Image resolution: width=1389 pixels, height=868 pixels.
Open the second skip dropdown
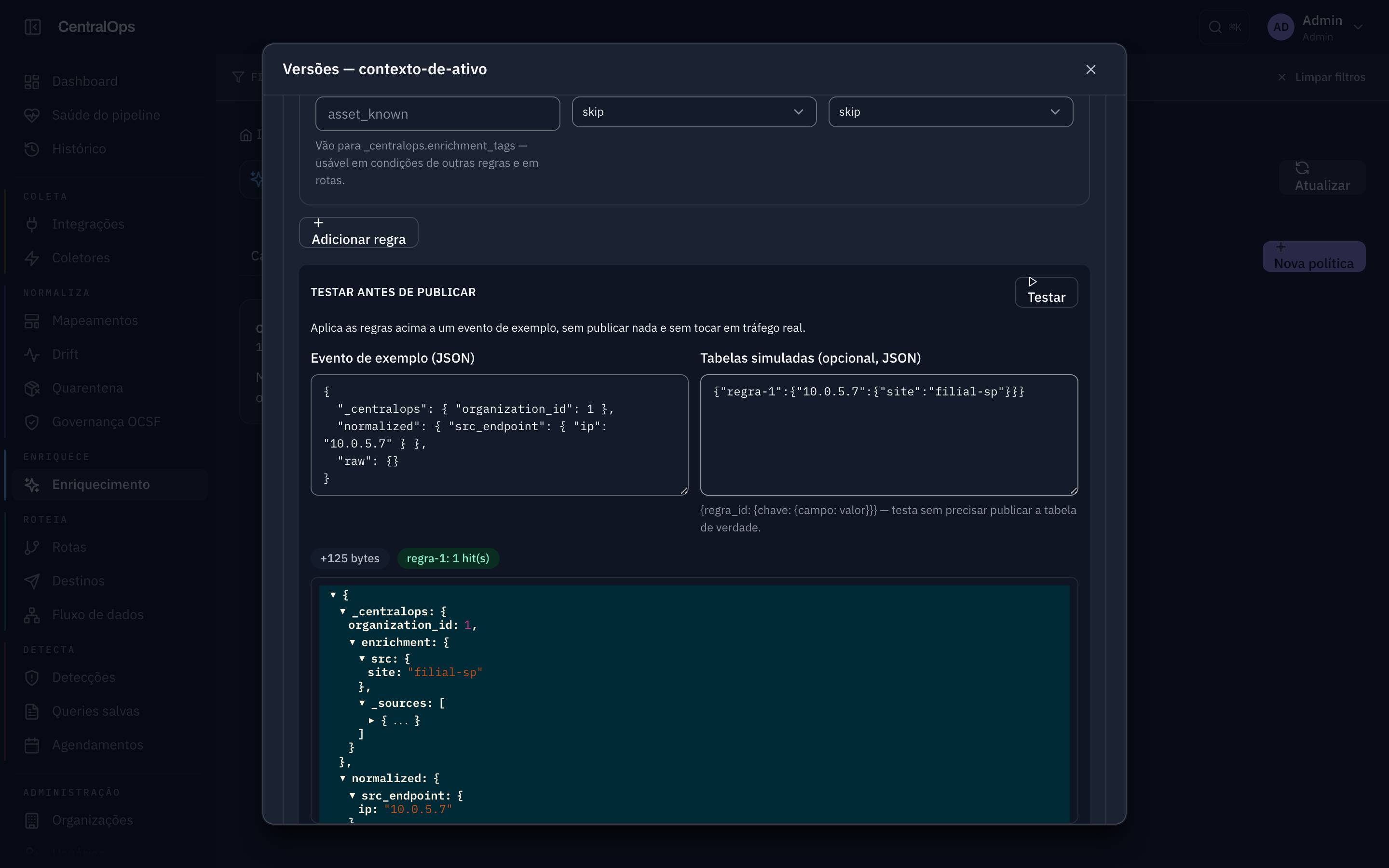point(951,112)
